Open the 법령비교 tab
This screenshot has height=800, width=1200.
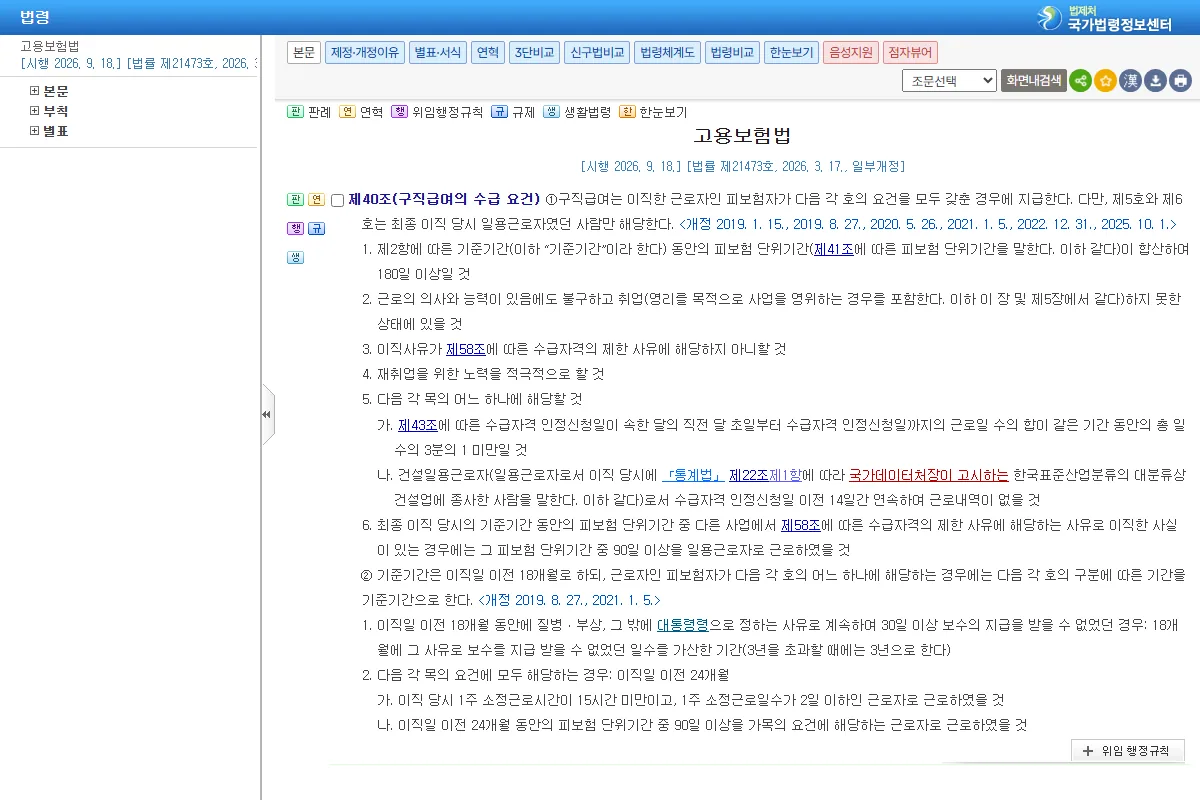point(732,53)
